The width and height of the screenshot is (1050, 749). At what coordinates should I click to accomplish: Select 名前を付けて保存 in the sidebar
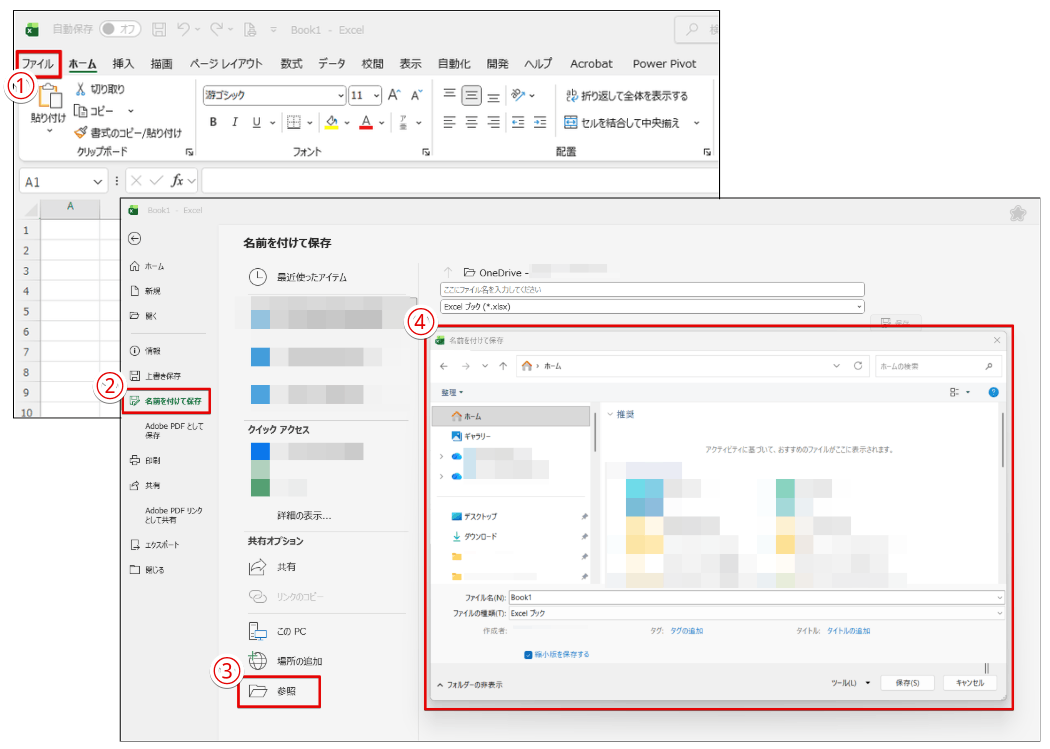point(166,401)
